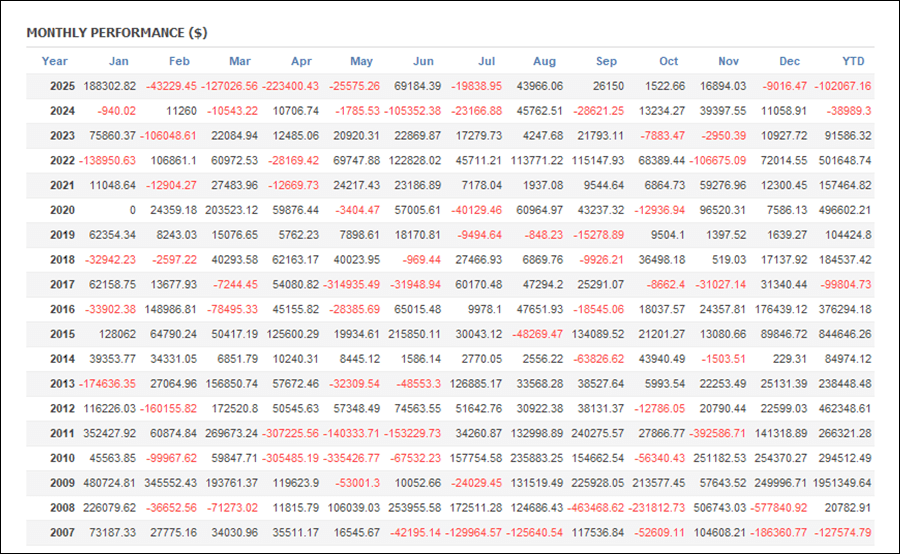Click the Monthly Performance ($) title

tap(117, 32)
